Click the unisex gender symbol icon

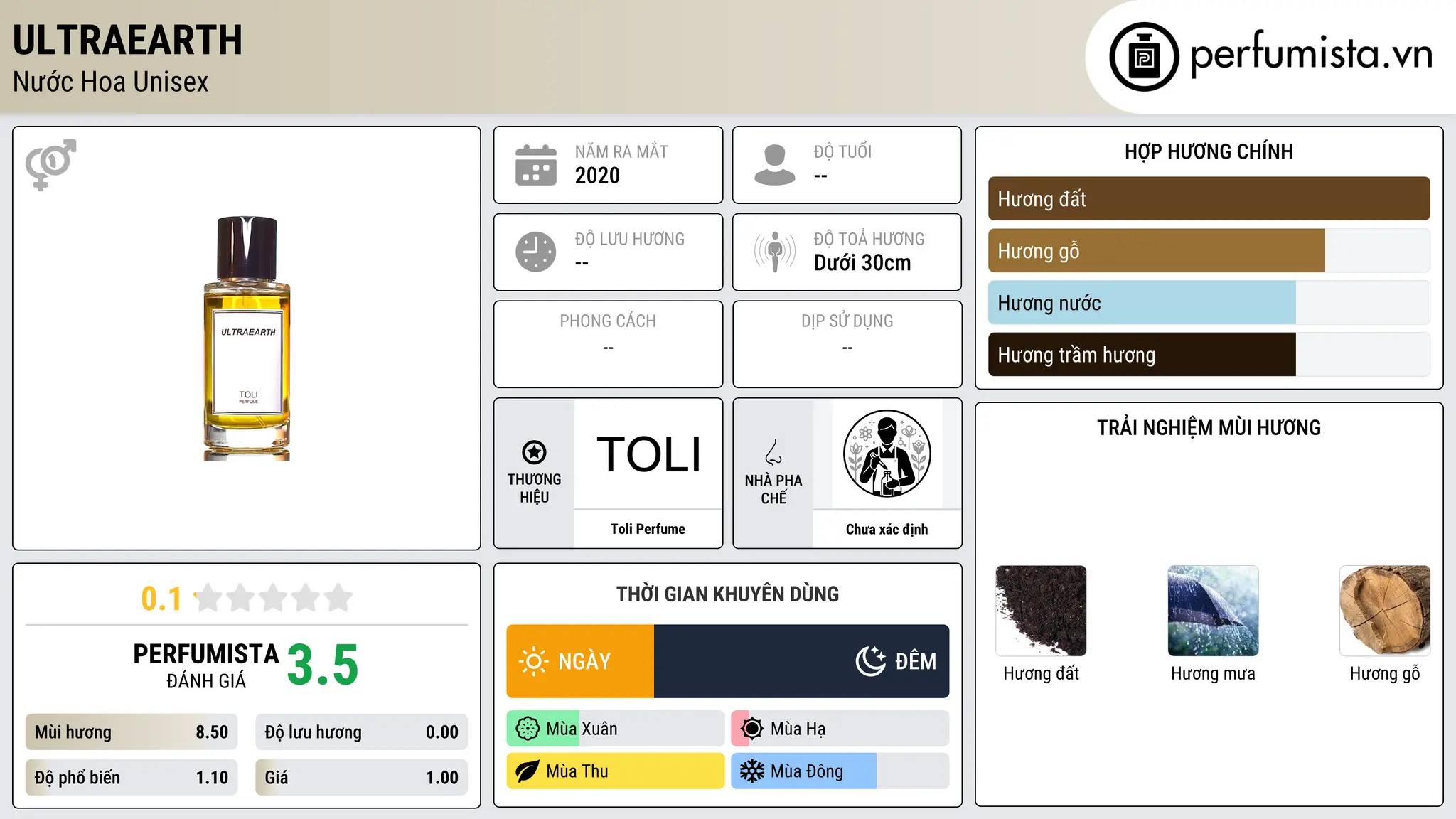tap(51, 165)
